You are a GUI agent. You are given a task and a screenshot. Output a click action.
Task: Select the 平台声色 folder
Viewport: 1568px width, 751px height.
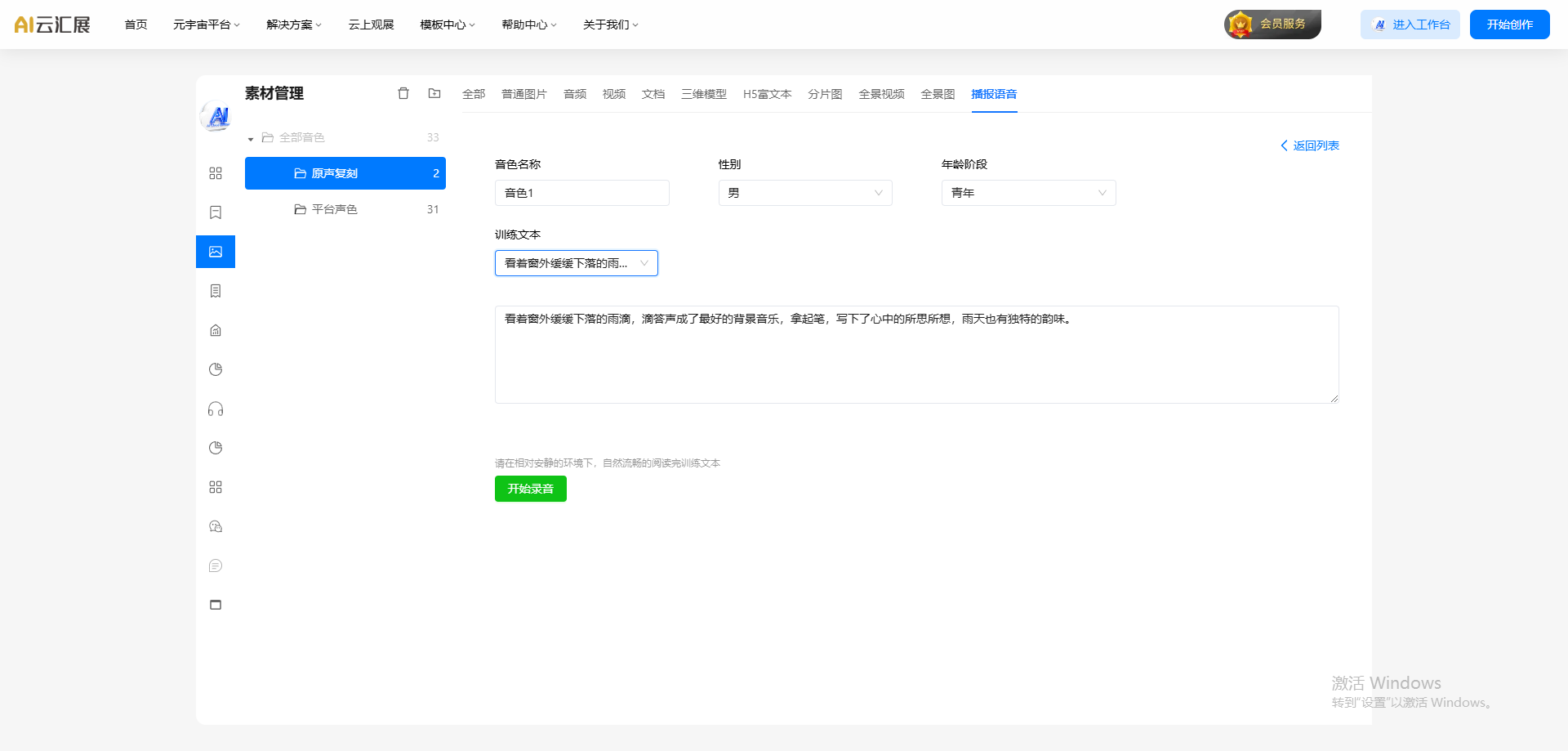(335, 209)
